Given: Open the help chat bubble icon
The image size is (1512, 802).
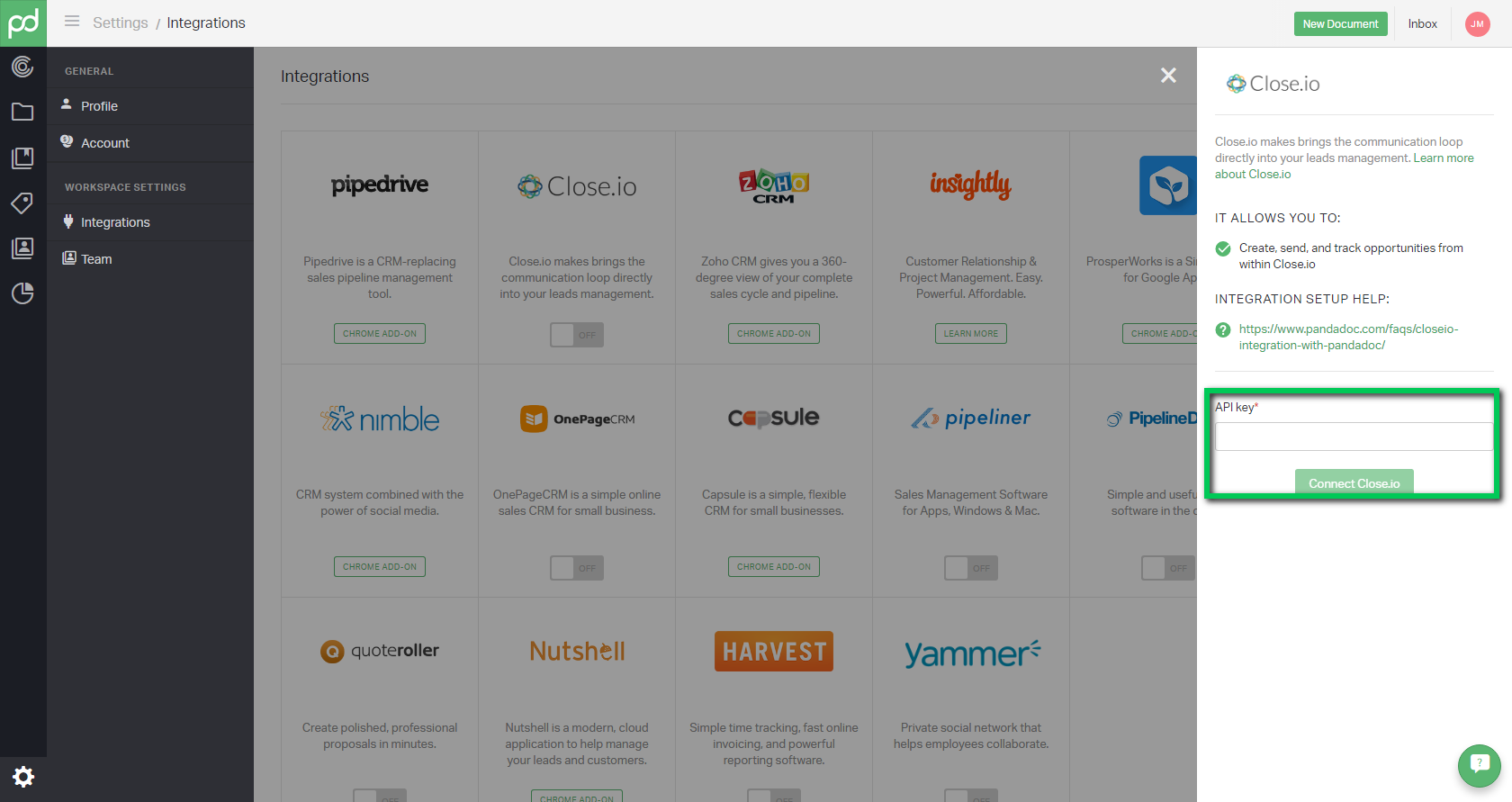Looking at the screenshot, I should coord(1480,766).
